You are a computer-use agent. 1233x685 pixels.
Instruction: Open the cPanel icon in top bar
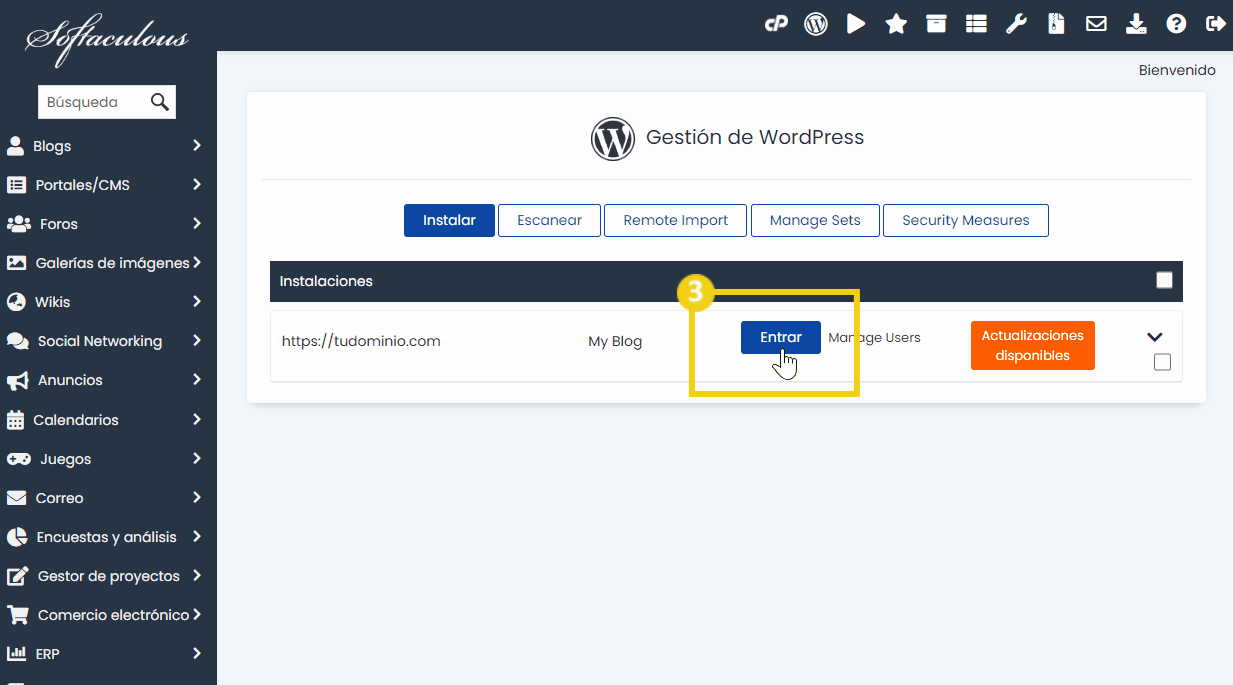(x=776, y=24)
